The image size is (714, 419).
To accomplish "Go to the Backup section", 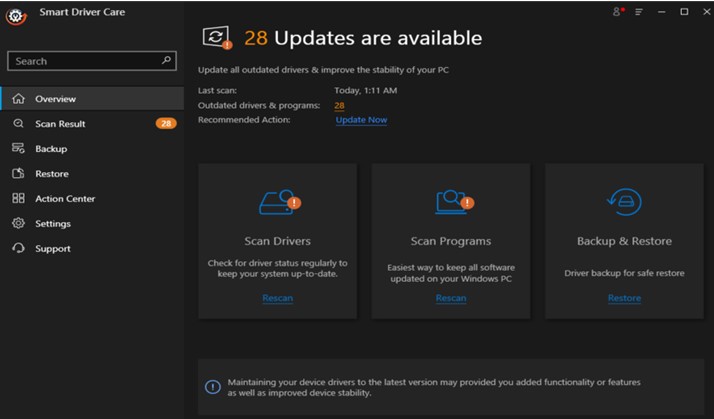I will coord(92,148).
